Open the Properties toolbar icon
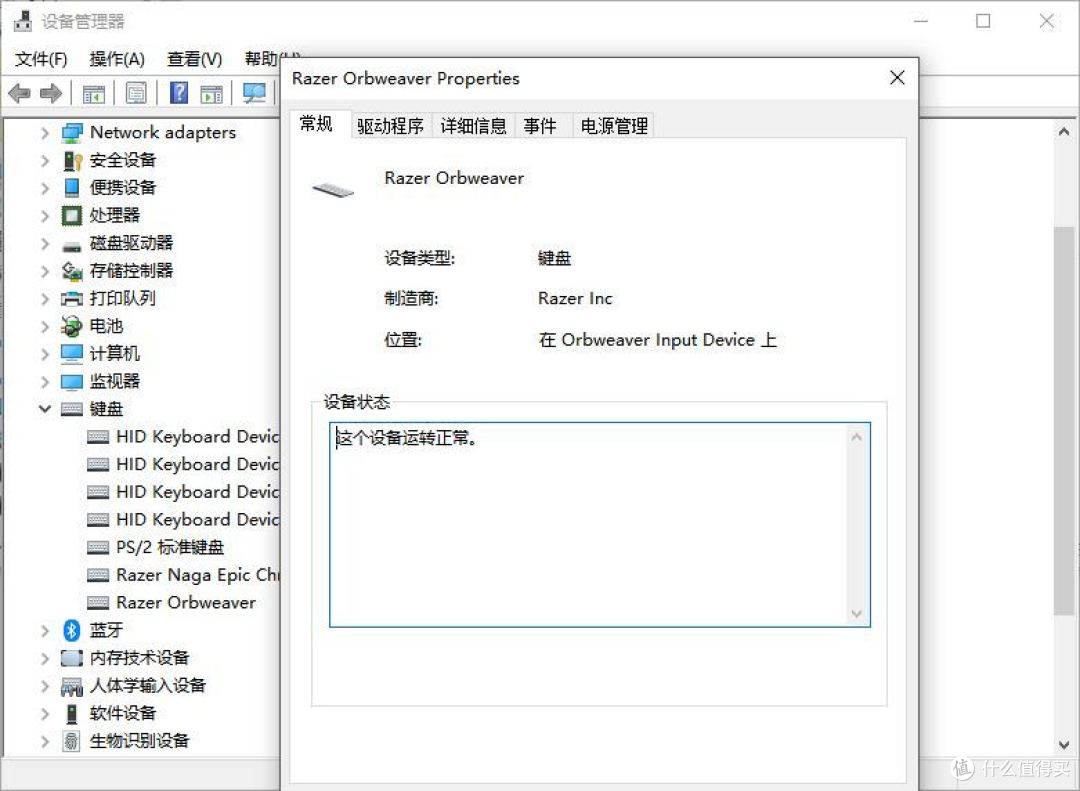Viewport: 1080px width, 791px height. pyautogui.click(x=136, y=93)
